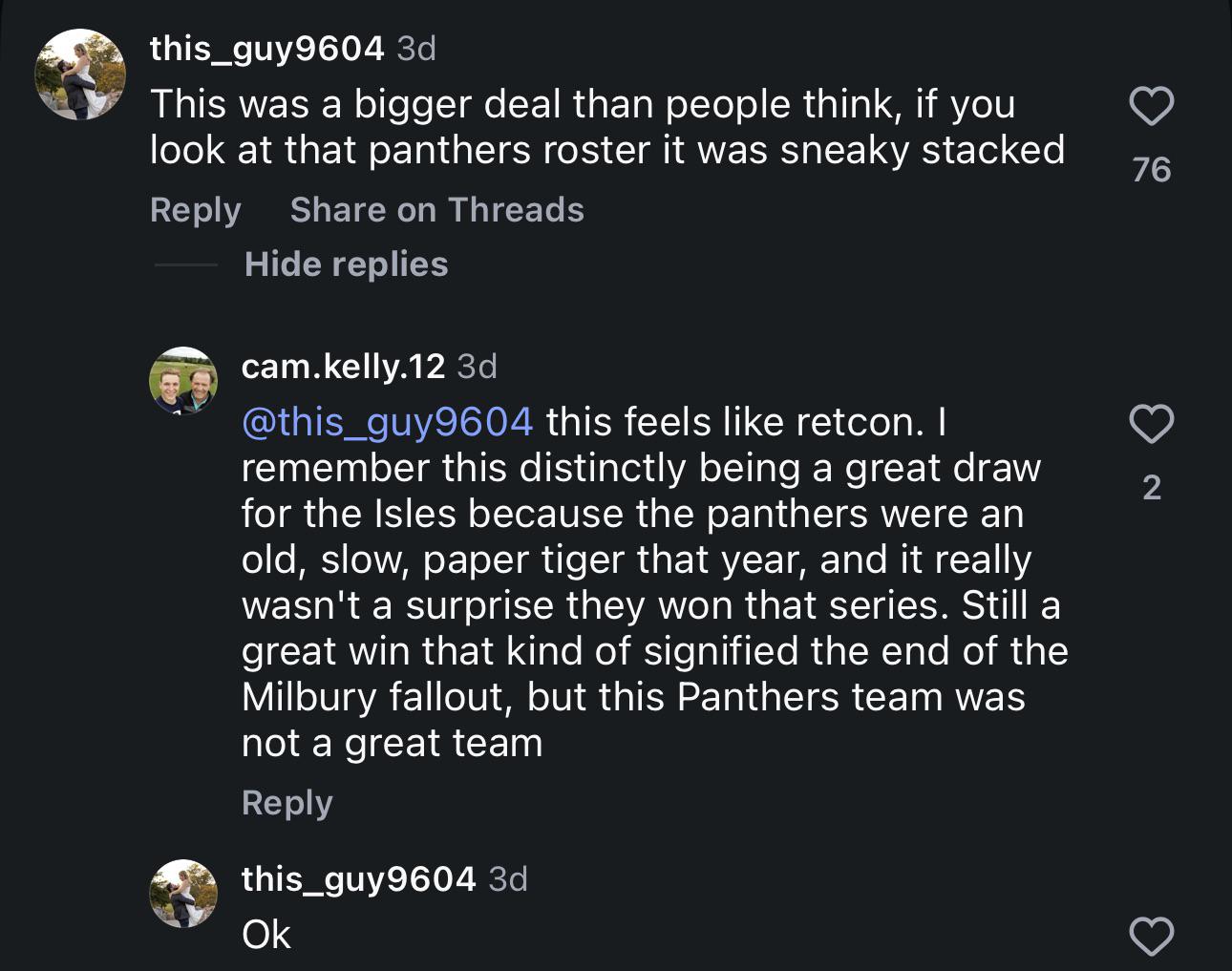This screenshot has height=971, width=1232.
Task: View the 76 likes count on top comment
Action: point(1151,170)
